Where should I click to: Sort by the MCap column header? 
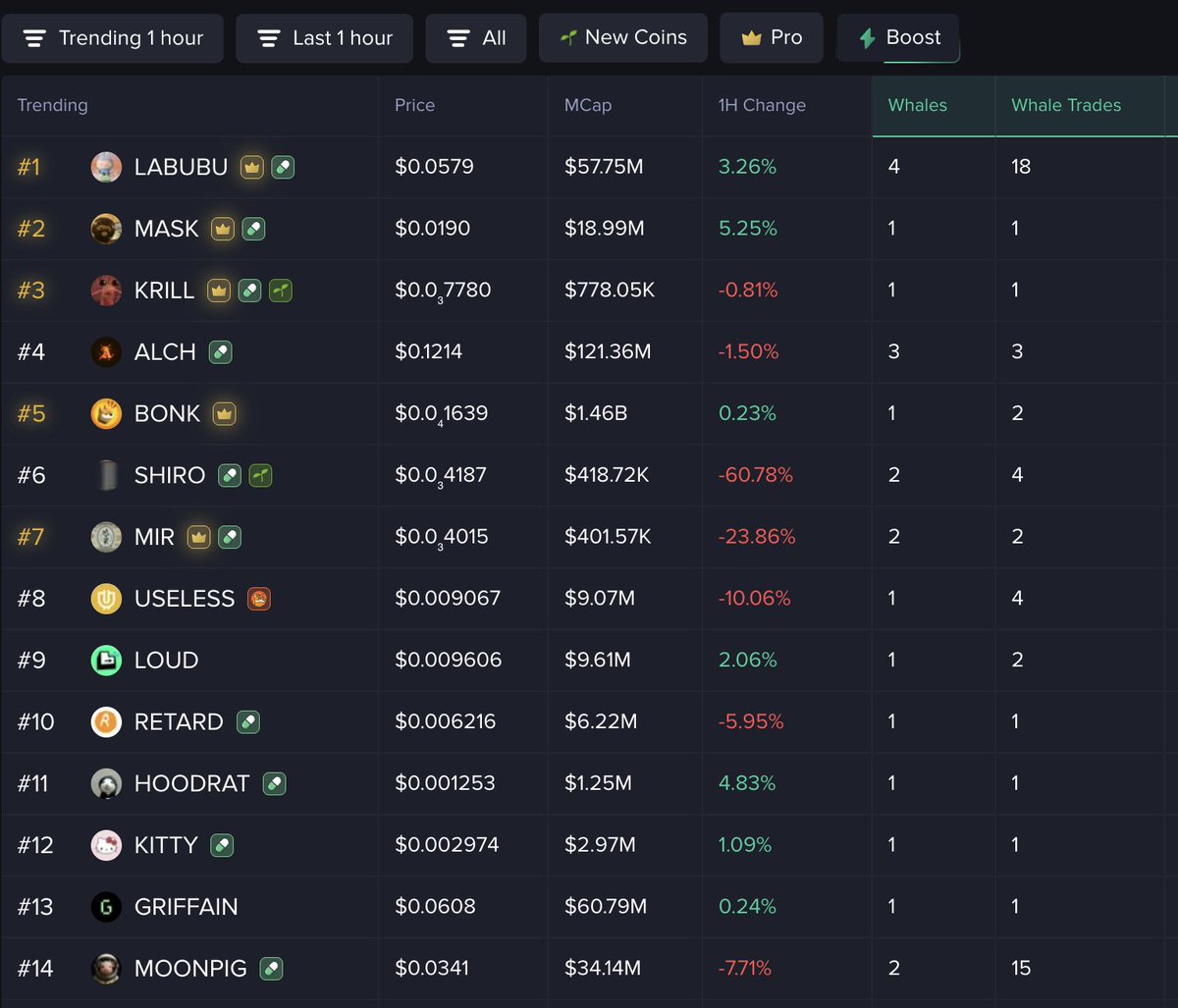click(587, 105)
